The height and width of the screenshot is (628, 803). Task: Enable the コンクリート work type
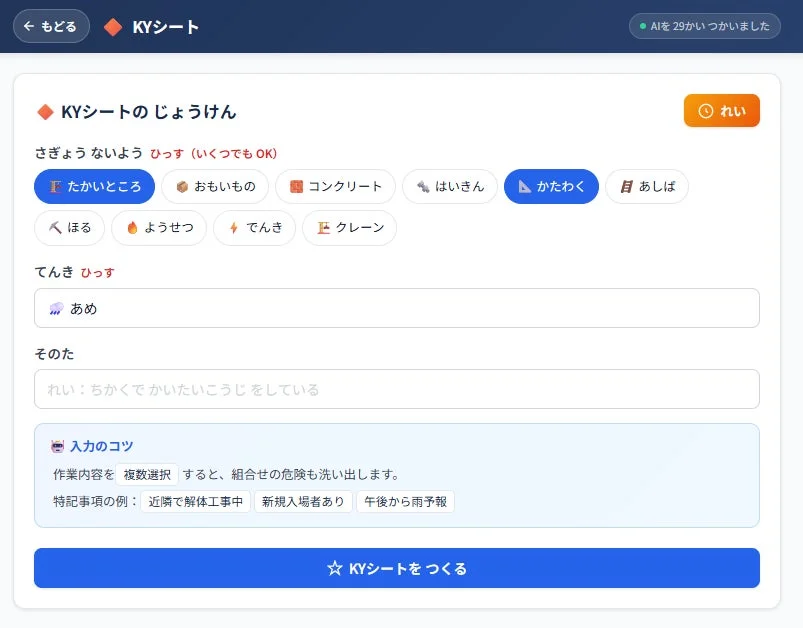point(338,186)
